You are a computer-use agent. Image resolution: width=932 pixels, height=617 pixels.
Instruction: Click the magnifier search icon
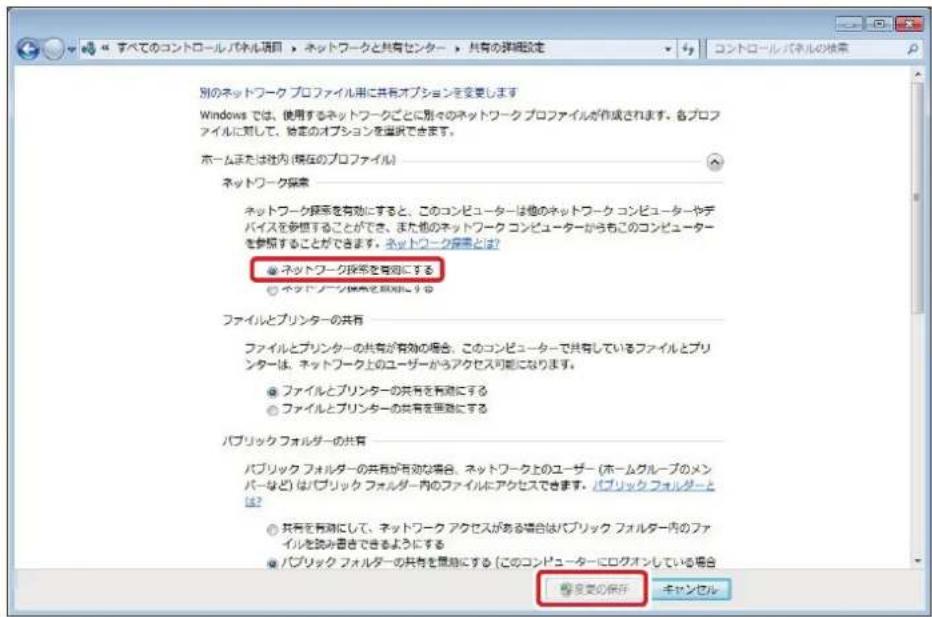pos(912,49)
